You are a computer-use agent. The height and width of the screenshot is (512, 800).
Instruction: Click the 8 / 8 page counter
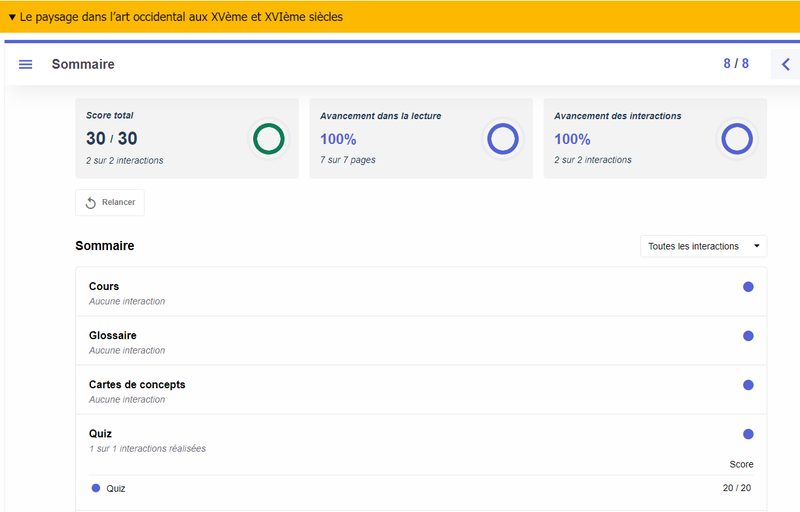click(x=736, y=64)
